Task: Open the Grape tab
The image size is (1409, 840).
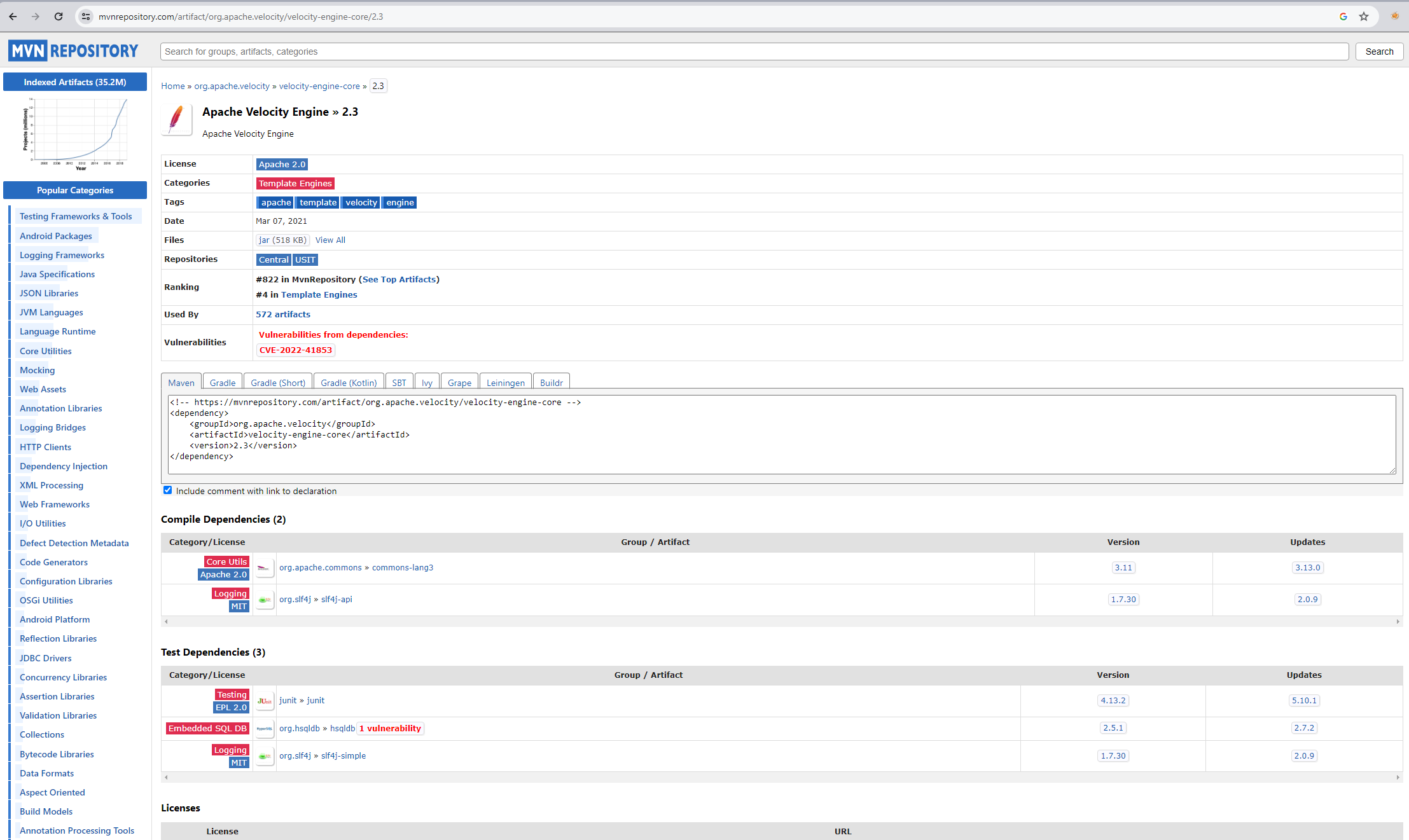Action: pos(459,383)
